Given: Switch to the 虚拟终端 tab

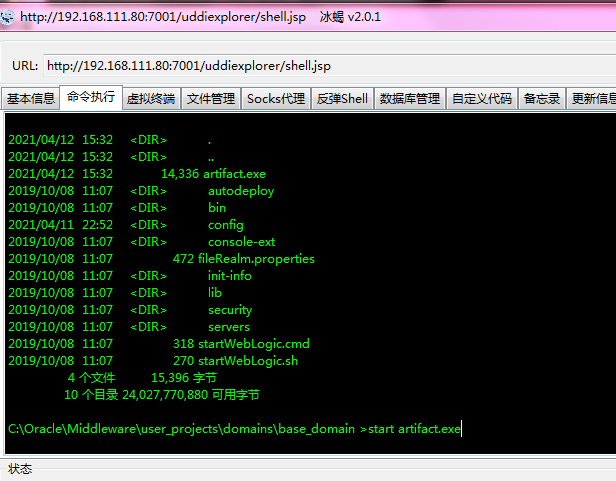Looking at the screenshot, I should tap(151, 98).
